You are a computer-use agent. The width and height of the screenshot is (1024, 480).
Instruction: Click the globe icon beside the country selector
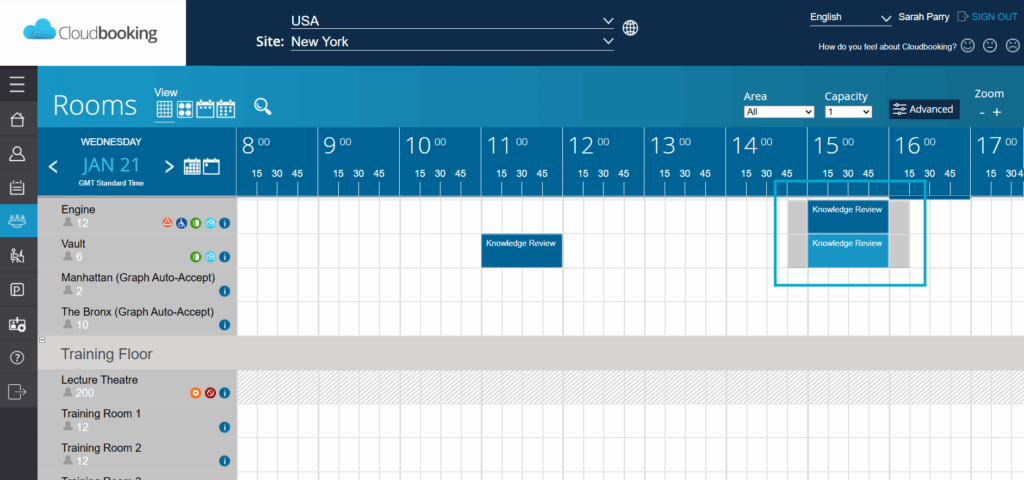630,27
